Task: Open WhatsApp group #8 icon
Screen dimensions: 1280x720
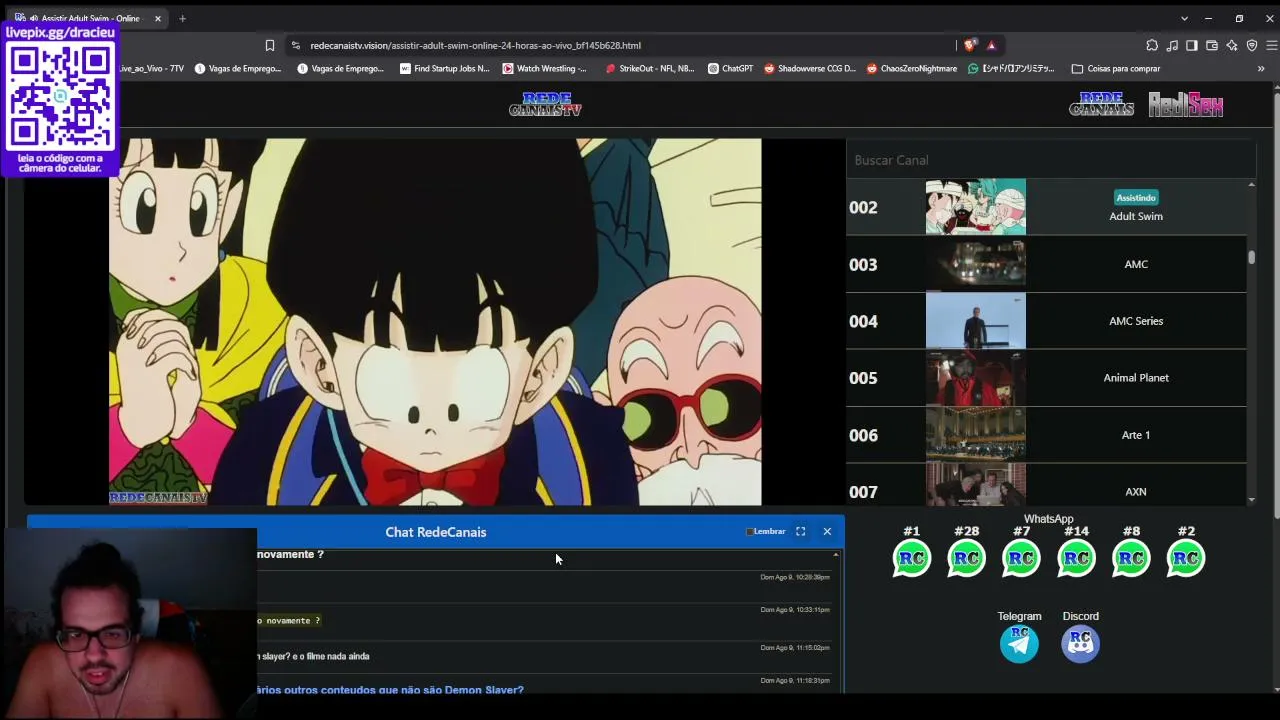Action: click(x=1131, y=558)
